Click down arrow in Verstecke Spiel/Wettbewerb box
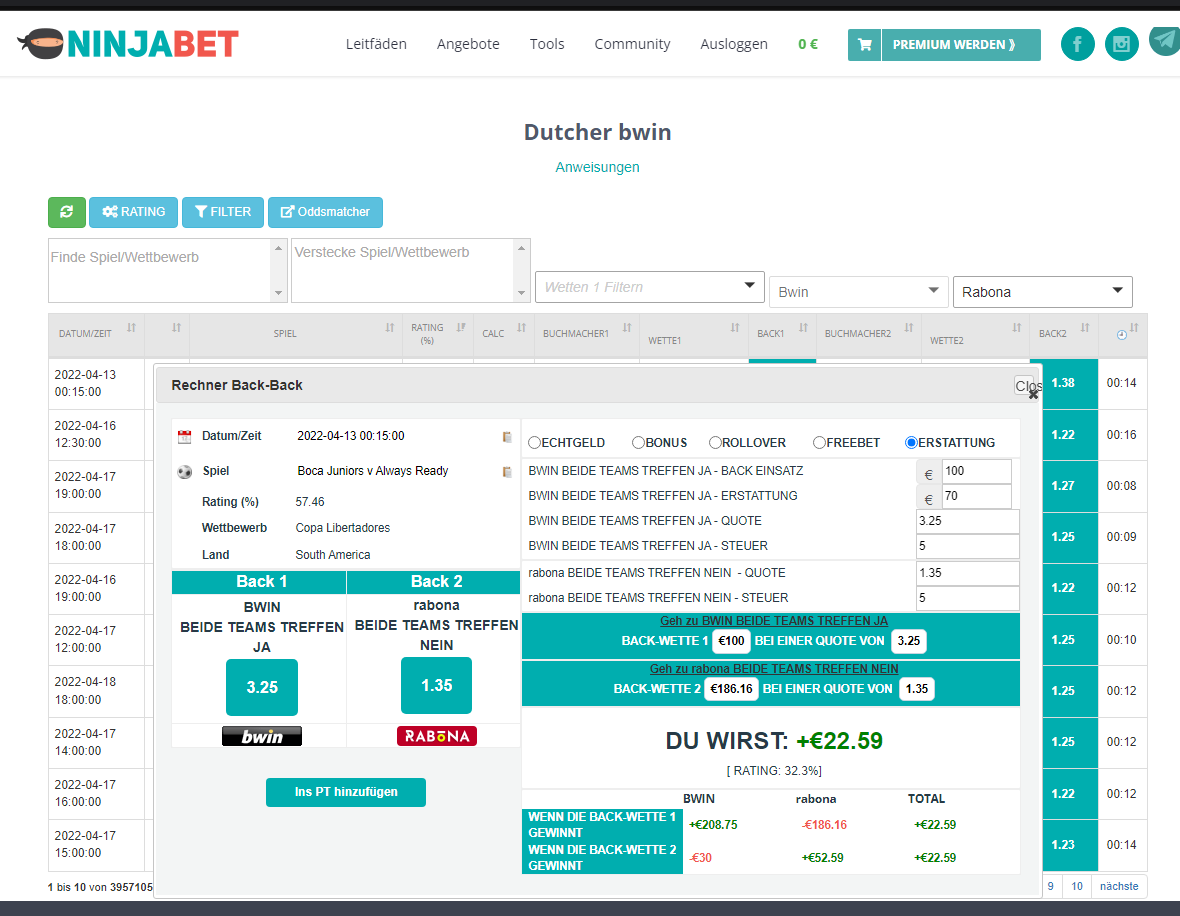The image size is (1180, 916). (x=522, y=294)
